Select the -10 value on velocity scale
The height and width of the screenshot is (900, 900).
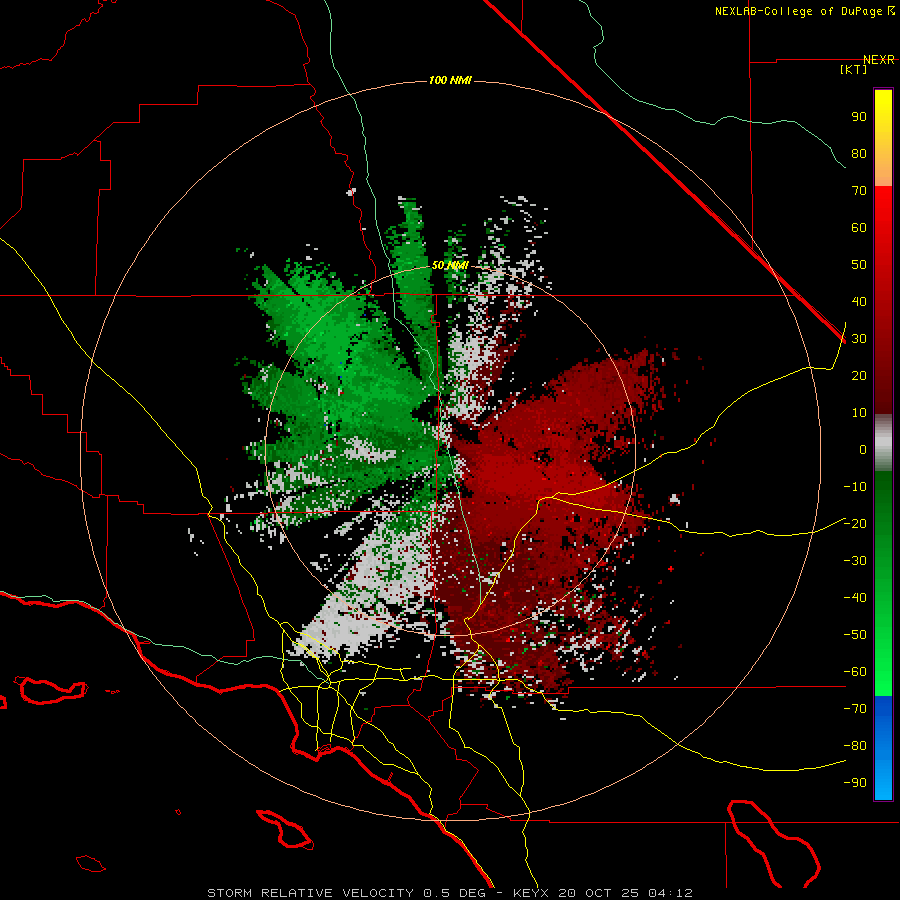click(x=855, y=487)
